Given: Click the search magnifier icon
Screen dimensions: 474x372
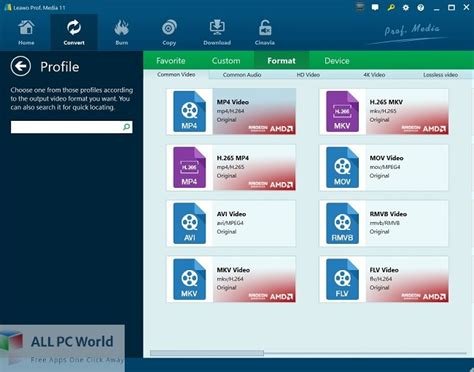Looking at the screenshot, I should [127, 127].
